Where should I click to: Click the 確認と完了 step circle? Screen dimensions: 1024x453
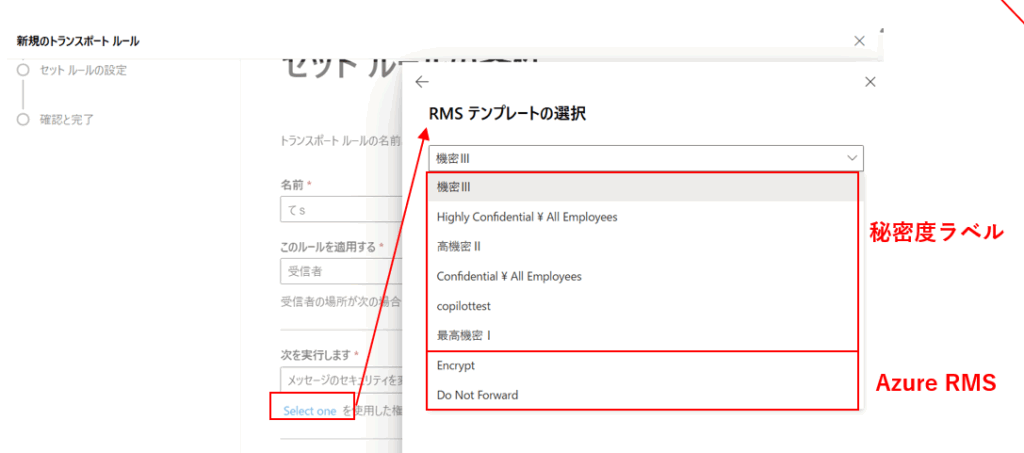pos(23,119)
